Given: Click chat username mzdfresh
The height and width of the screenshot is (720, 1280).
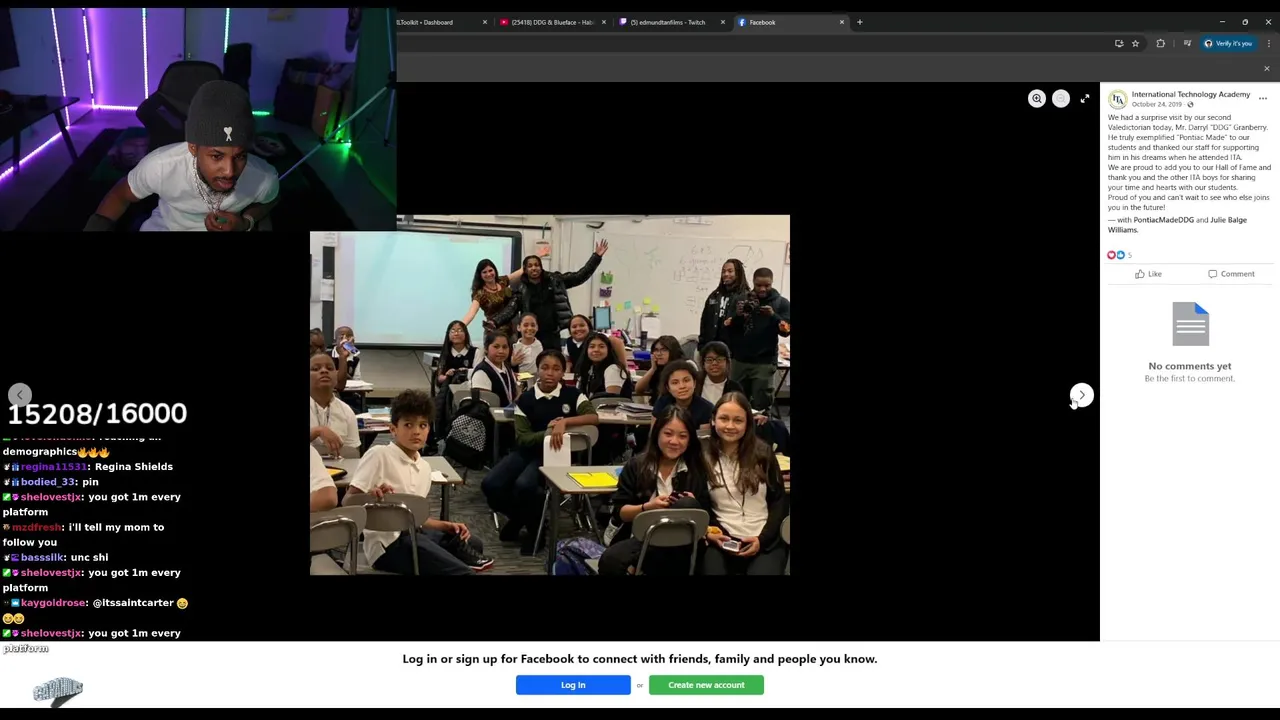Looking at the screenshot, I should click(36, 527).
